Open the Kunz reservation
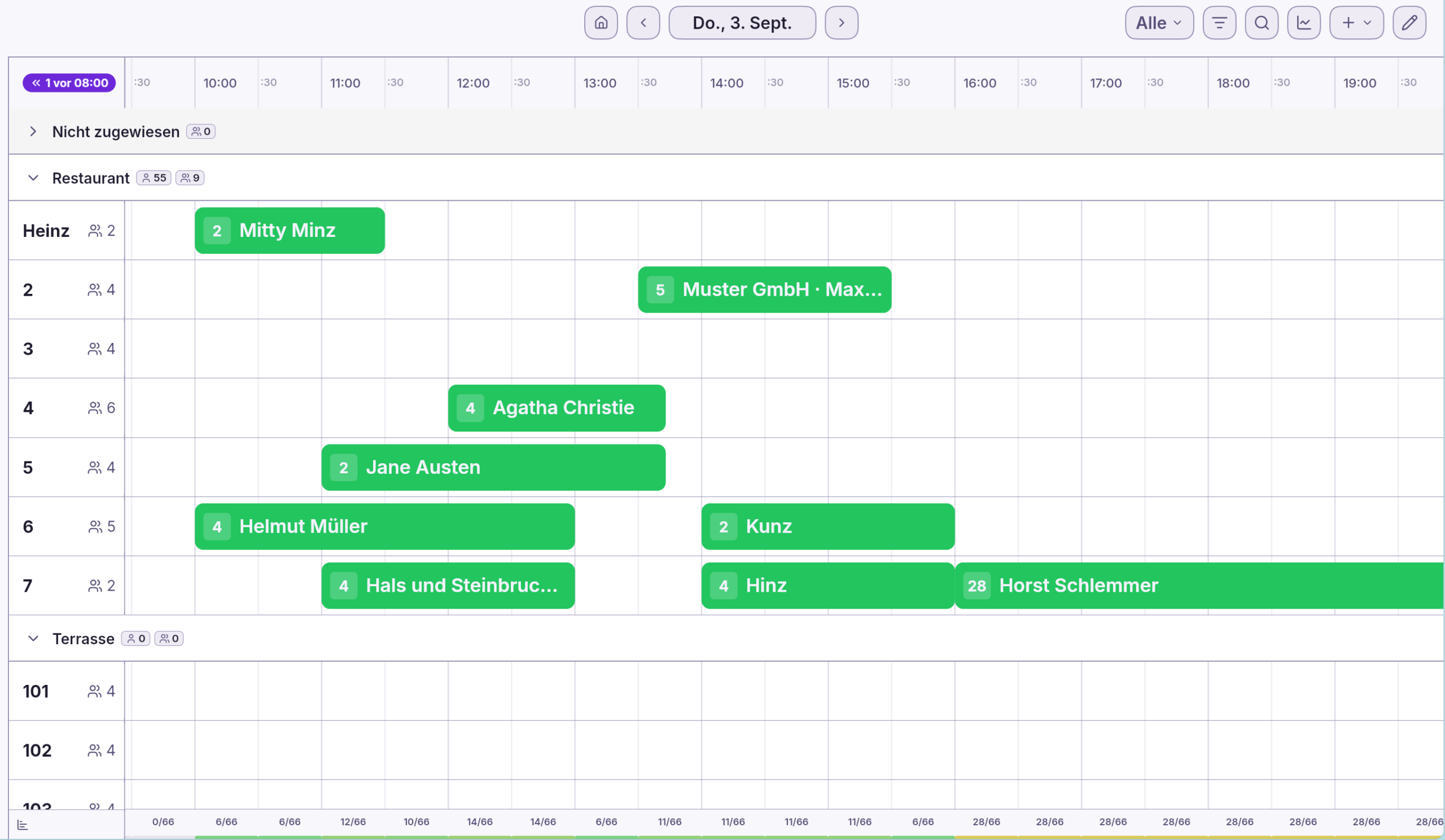The height and width of the screenshot is (840, 1445). (x=828, y=526)
